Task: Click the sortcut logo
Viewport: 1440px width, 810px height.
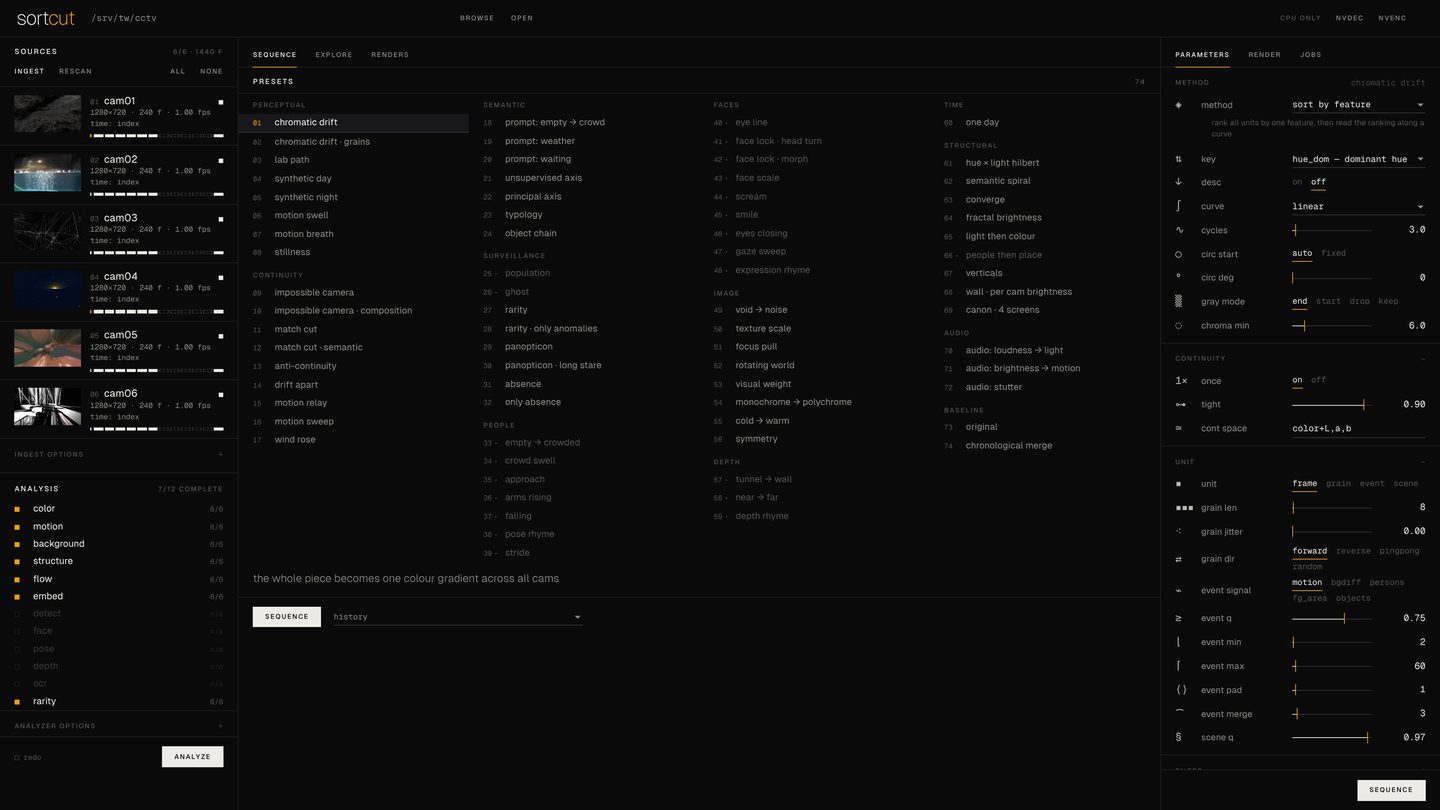Action: (45, 18)
